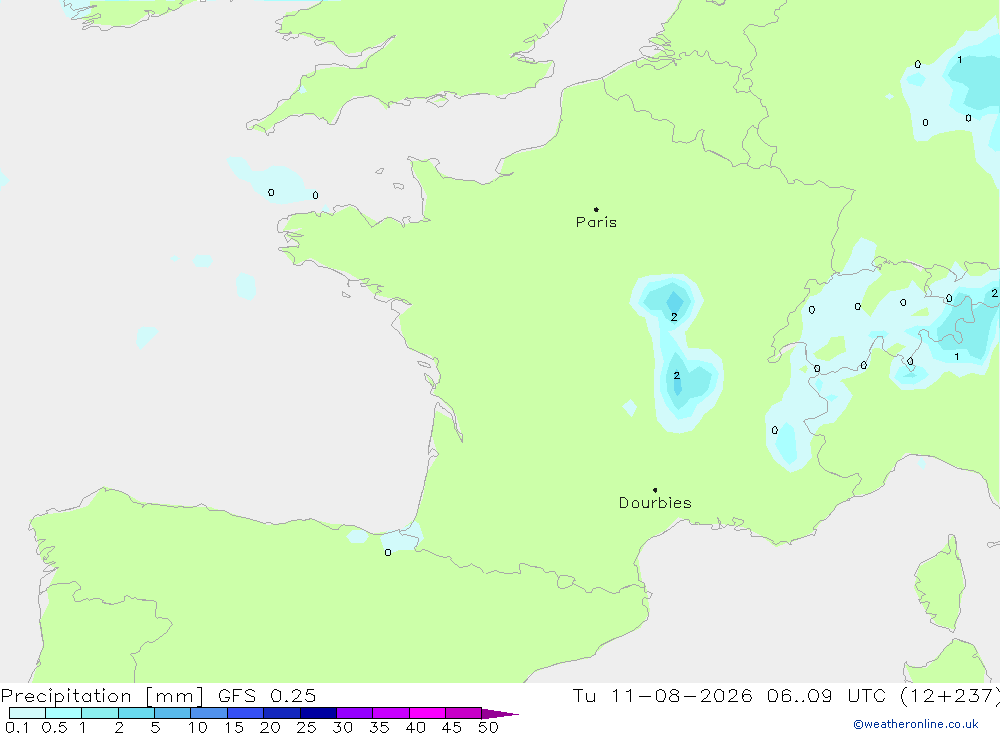This screenshot has height=733, width=1000.
Task: Click the Paris city marker dot
Action: click(596, 209)
